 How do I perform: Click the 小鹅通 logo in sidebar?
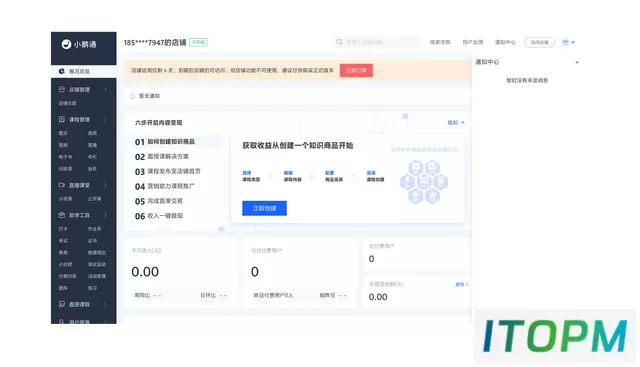(79, 44)
